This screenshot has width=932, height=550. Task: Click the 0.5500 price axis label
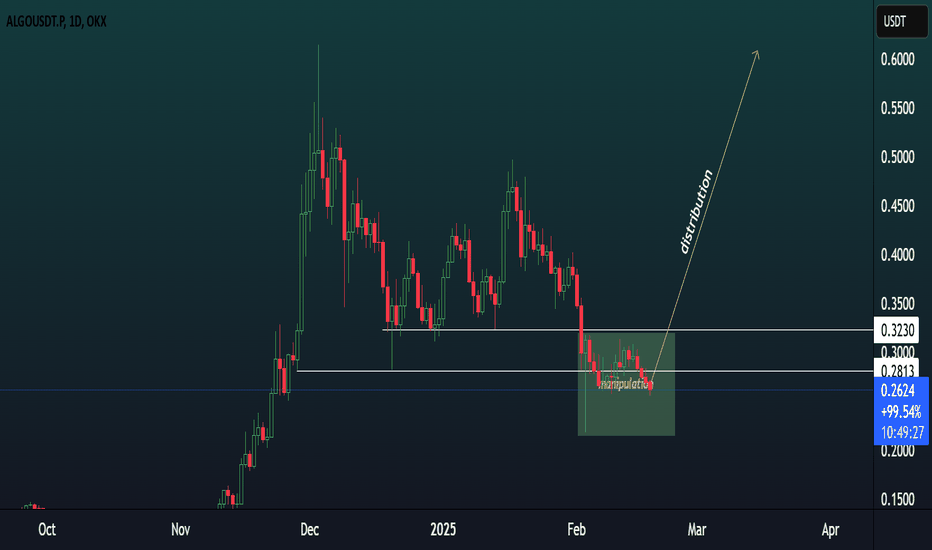pyautogui.click(x=898, y=108)
